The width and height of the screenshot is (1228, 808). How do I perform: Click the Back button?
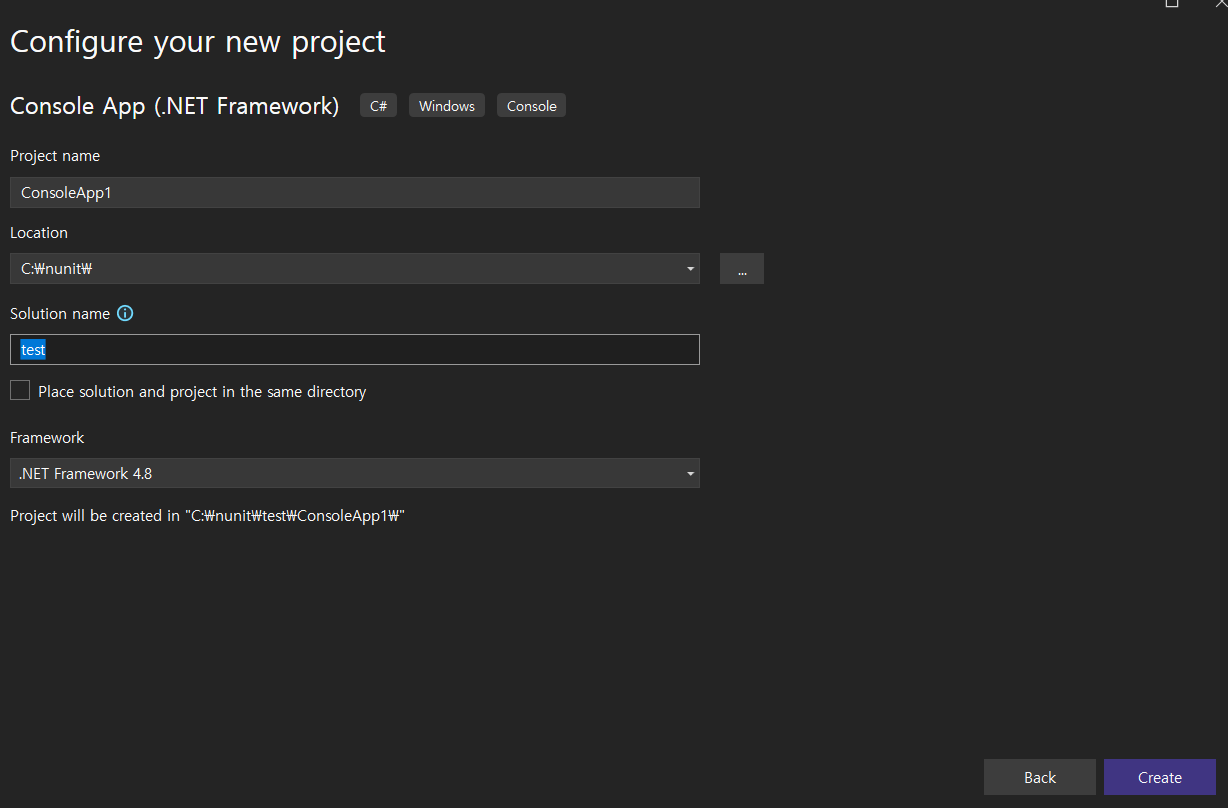(1039, 777)
